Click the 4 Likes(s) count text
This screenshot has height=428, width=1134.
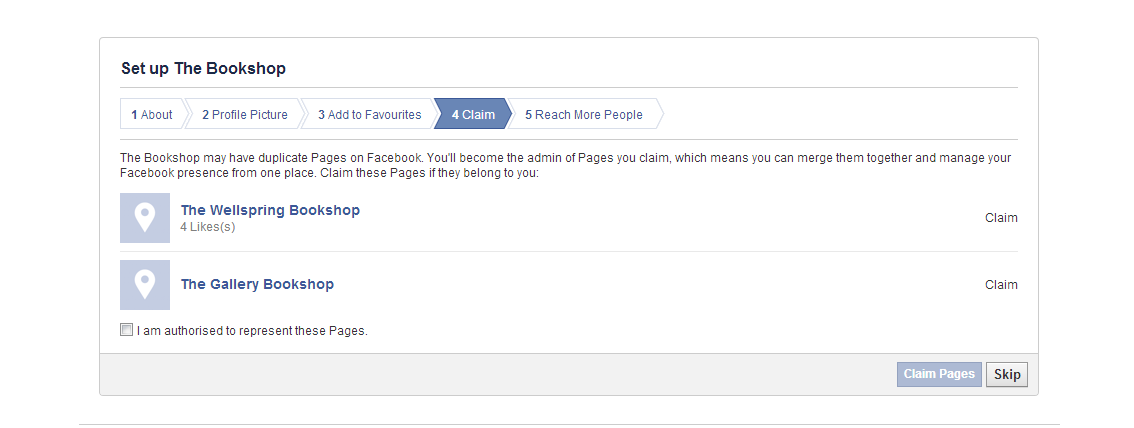coord(208,227)
